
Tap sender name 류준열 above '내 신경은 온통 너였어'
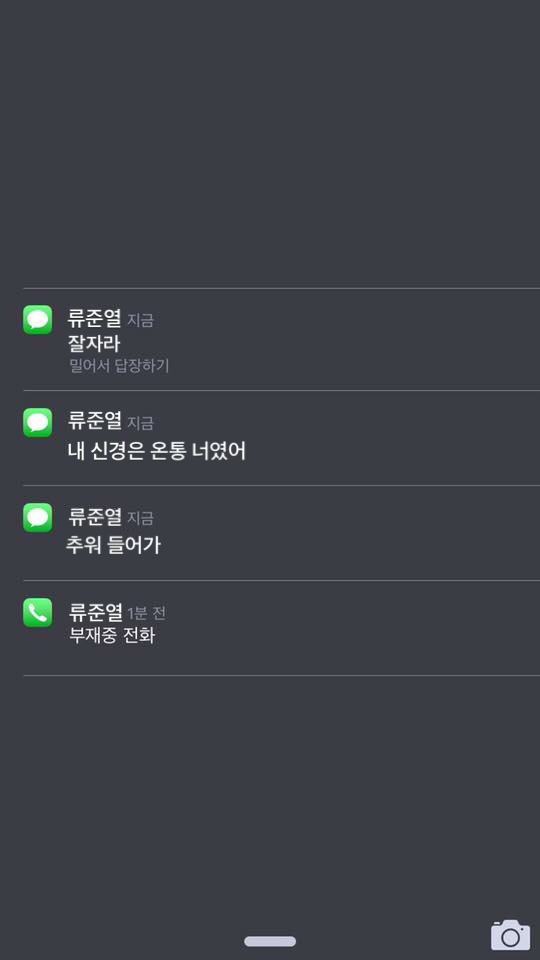tap(94, 422)
